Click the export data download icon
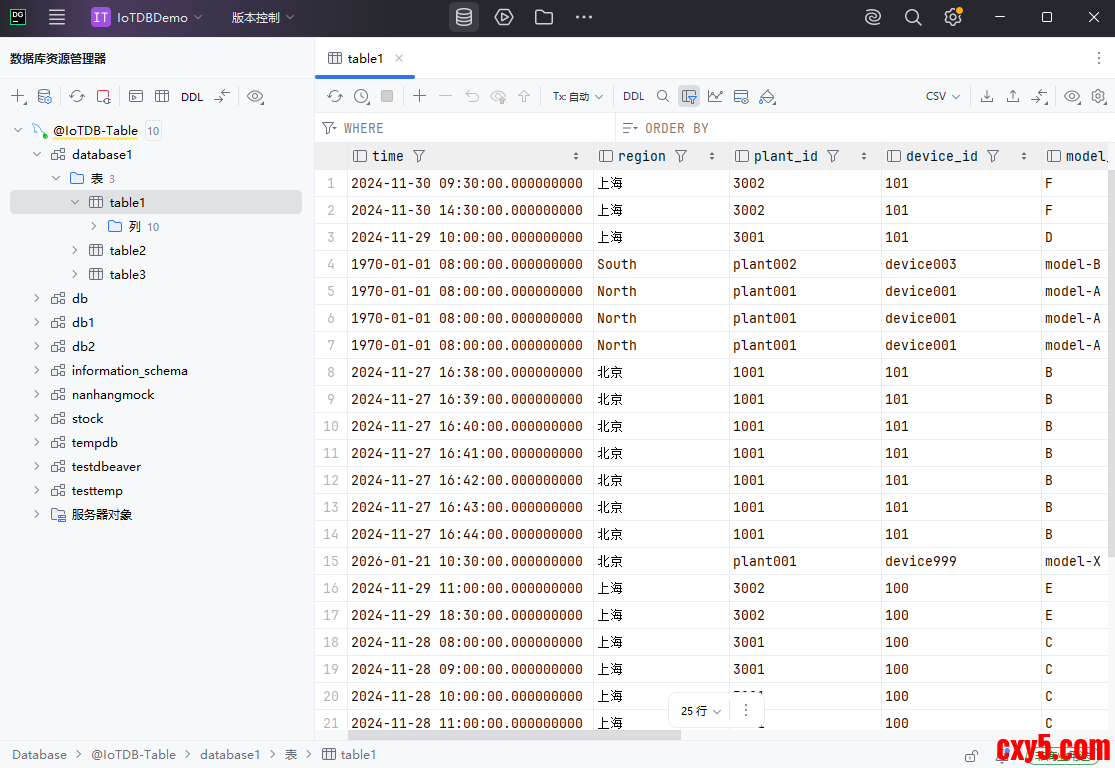Image resolution: width=1115 pixels, height=768 pixels. click(987, 96)
